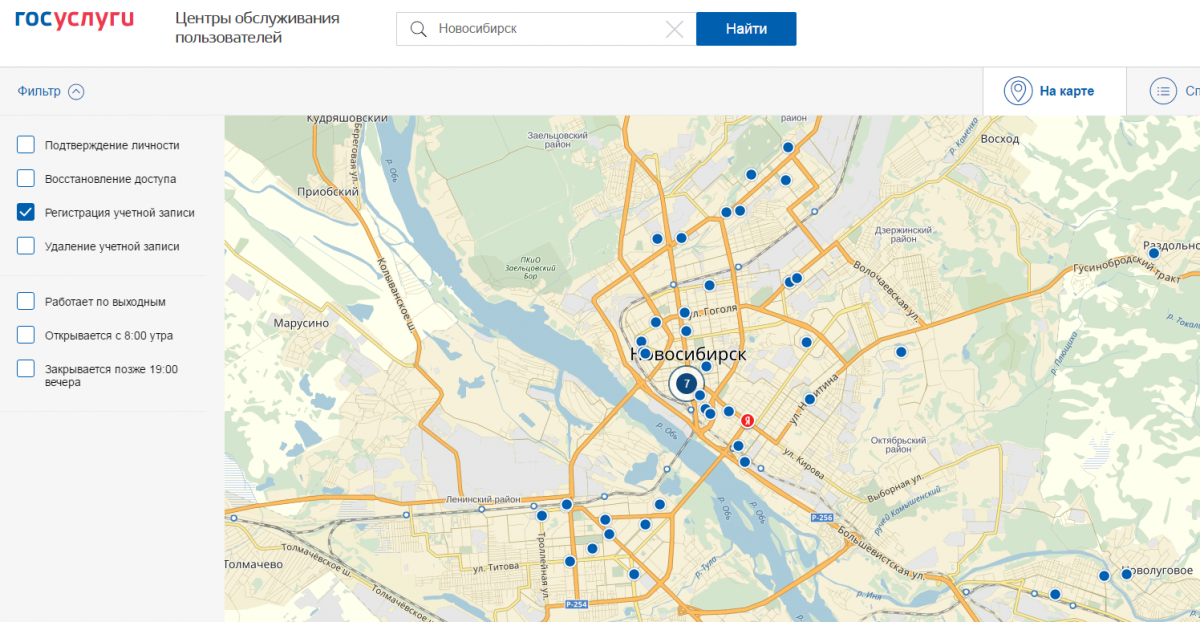Viewport: 1200px width, 622px height.
Task: Select the map marker near Раздольное
Action: (x=1153, y=253)
